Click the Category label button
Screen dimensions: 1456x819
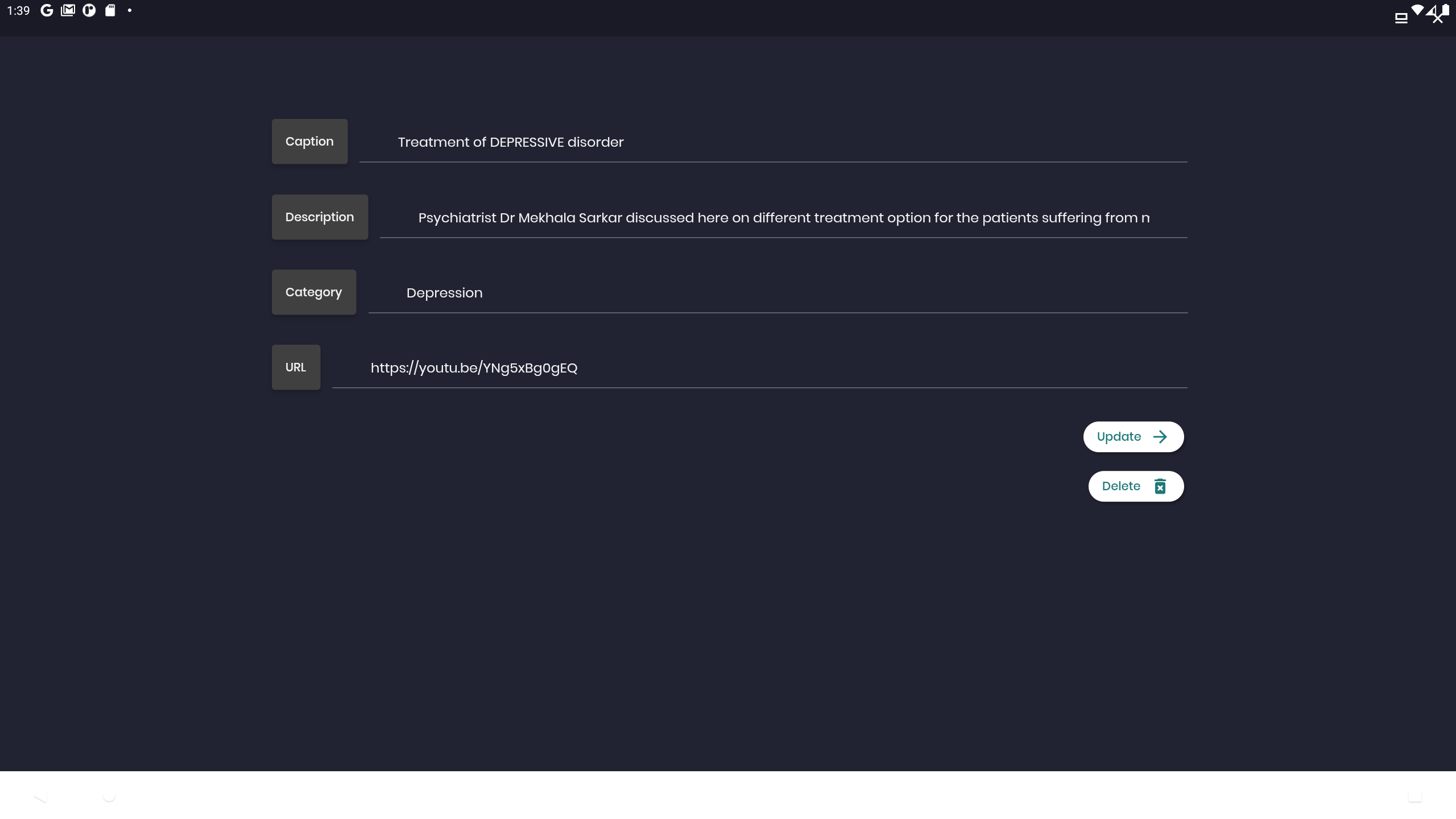(x=313, y=292)
